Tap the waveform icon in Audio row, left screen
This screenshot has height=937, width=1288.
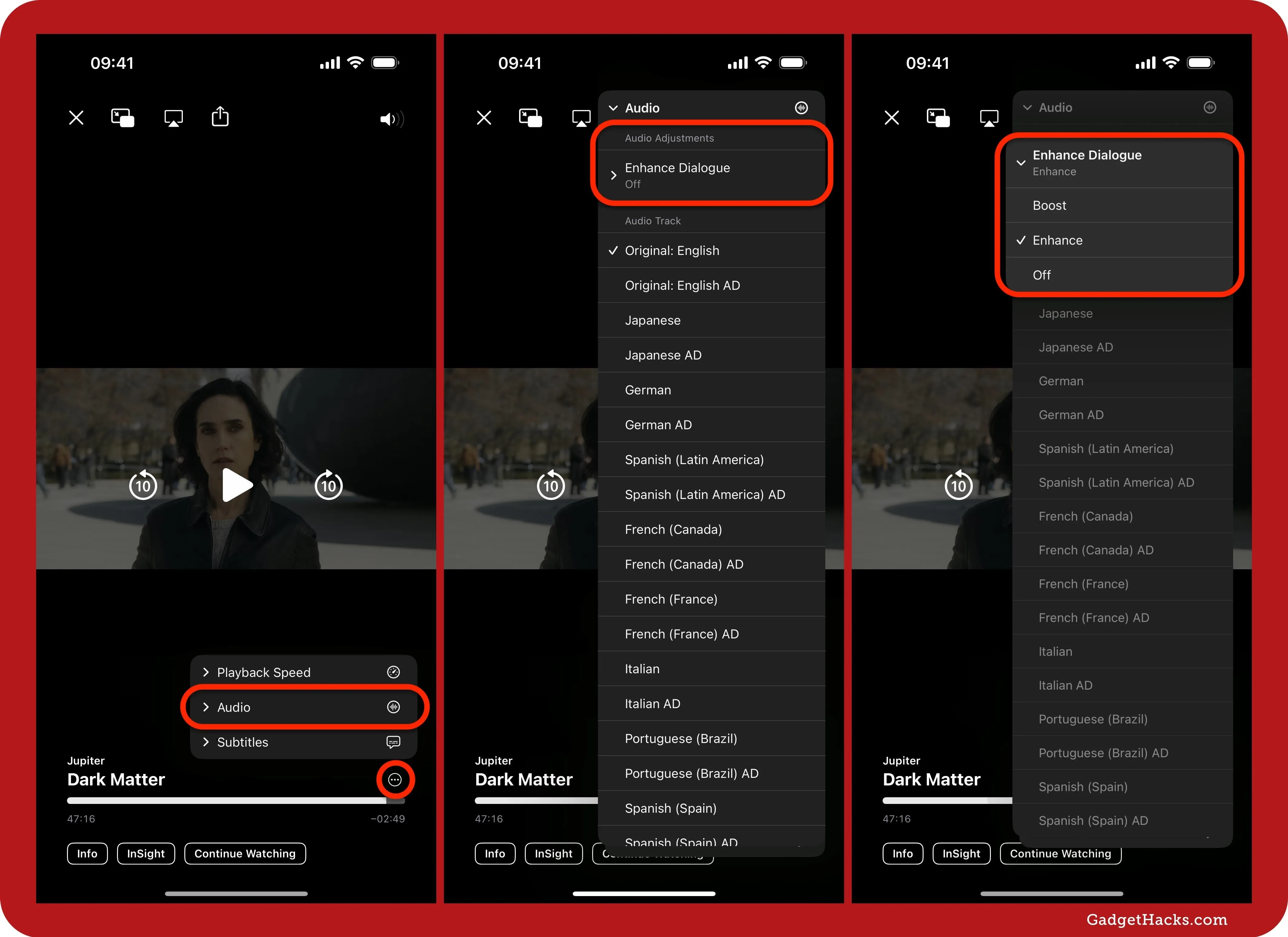(394, 707)
